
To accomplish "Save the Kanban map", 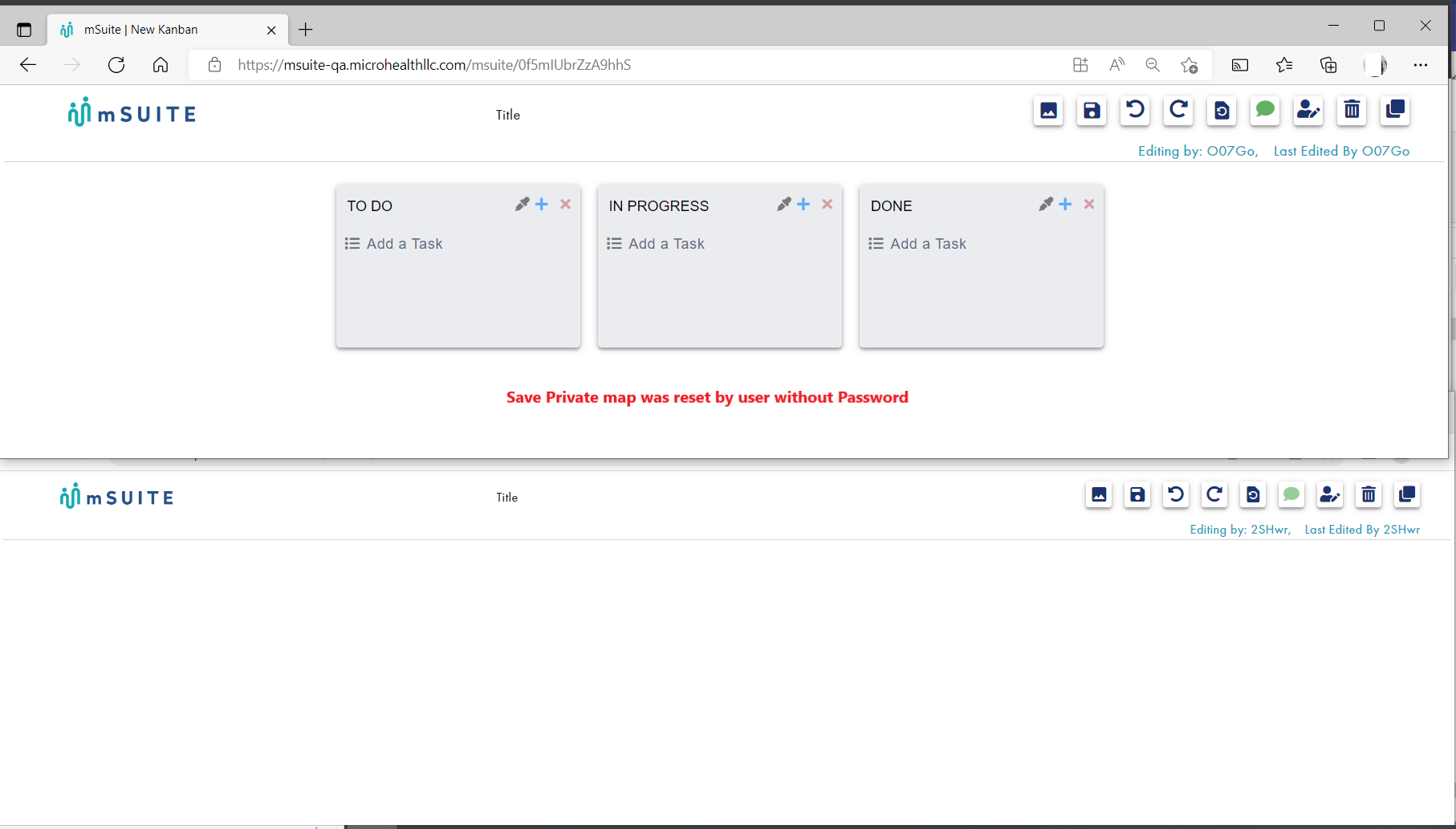I will (1091, 111).
